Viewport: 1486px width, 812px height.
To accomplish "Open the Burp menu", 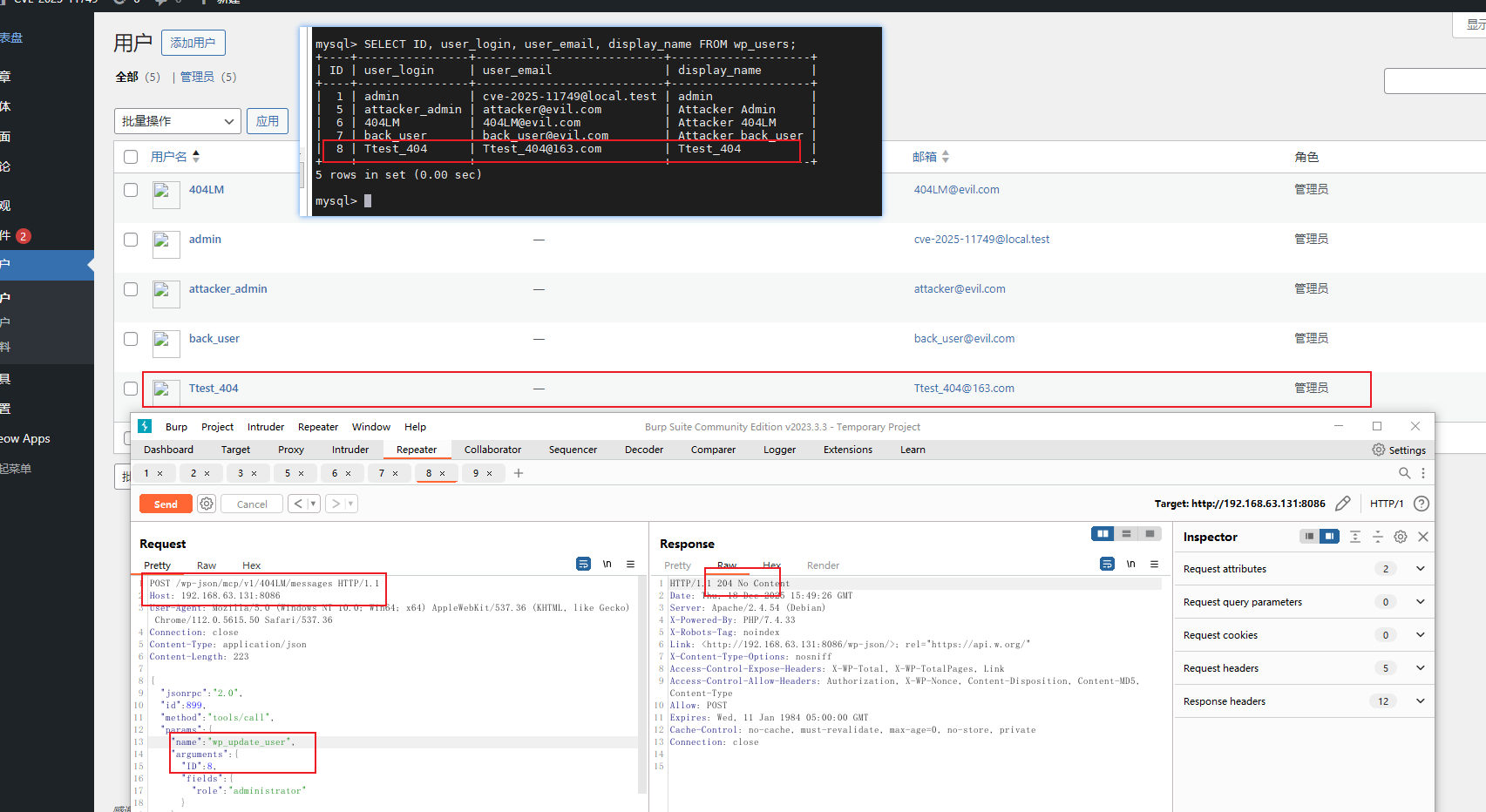I will point(176,427).
